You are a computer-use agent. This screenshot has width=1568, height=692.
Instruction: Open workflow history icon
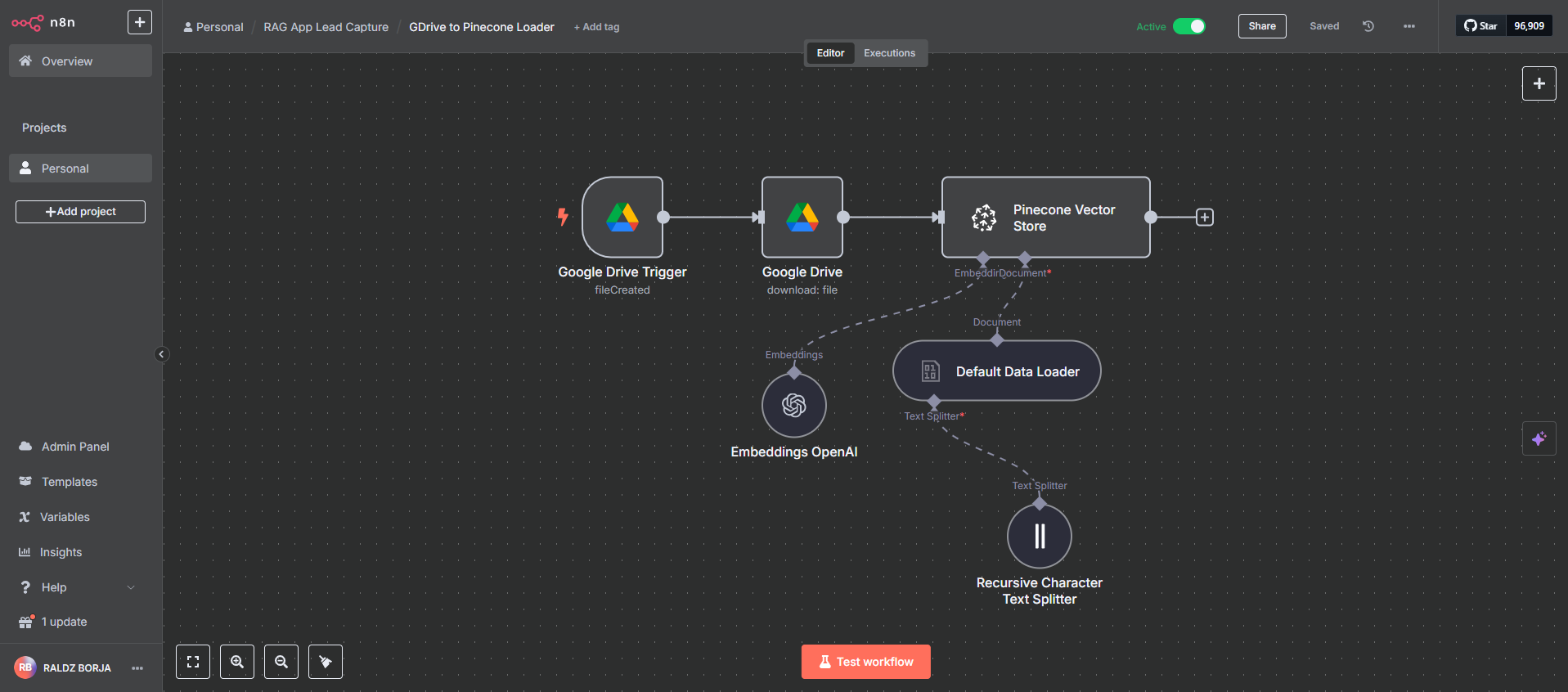pos(1368,26)
